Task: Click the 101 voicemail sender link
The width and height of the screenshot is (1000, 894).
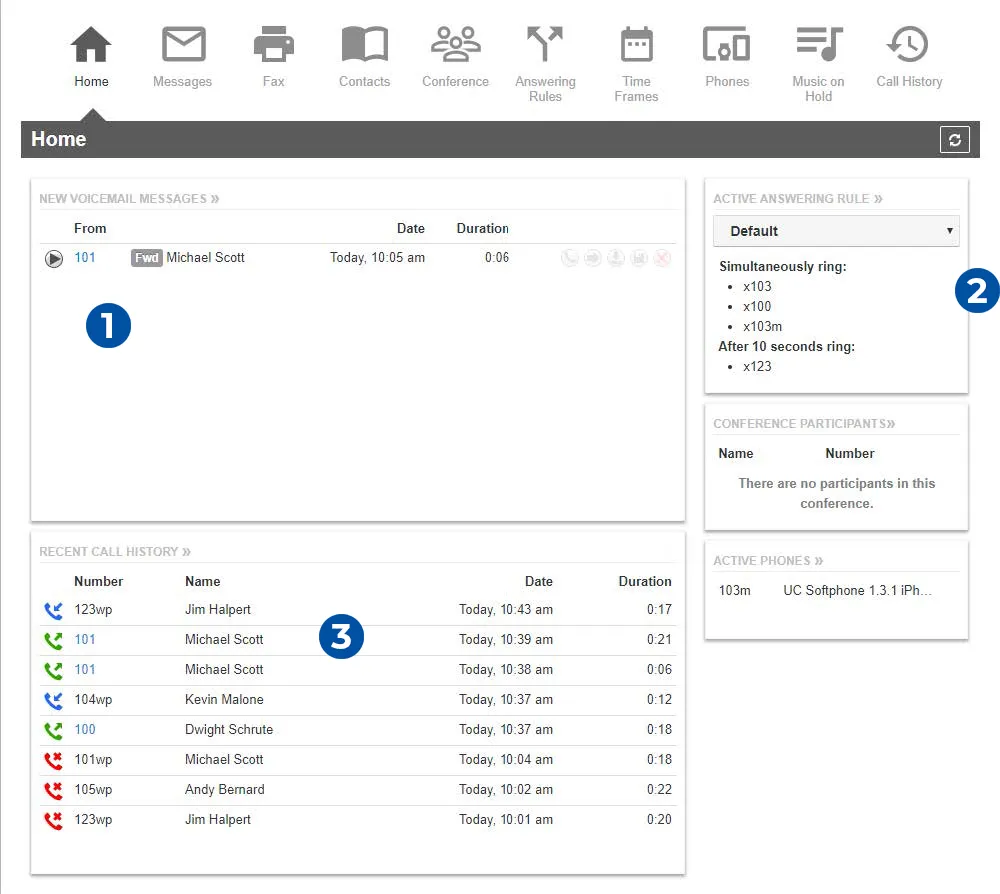Action: pos(85,258)
